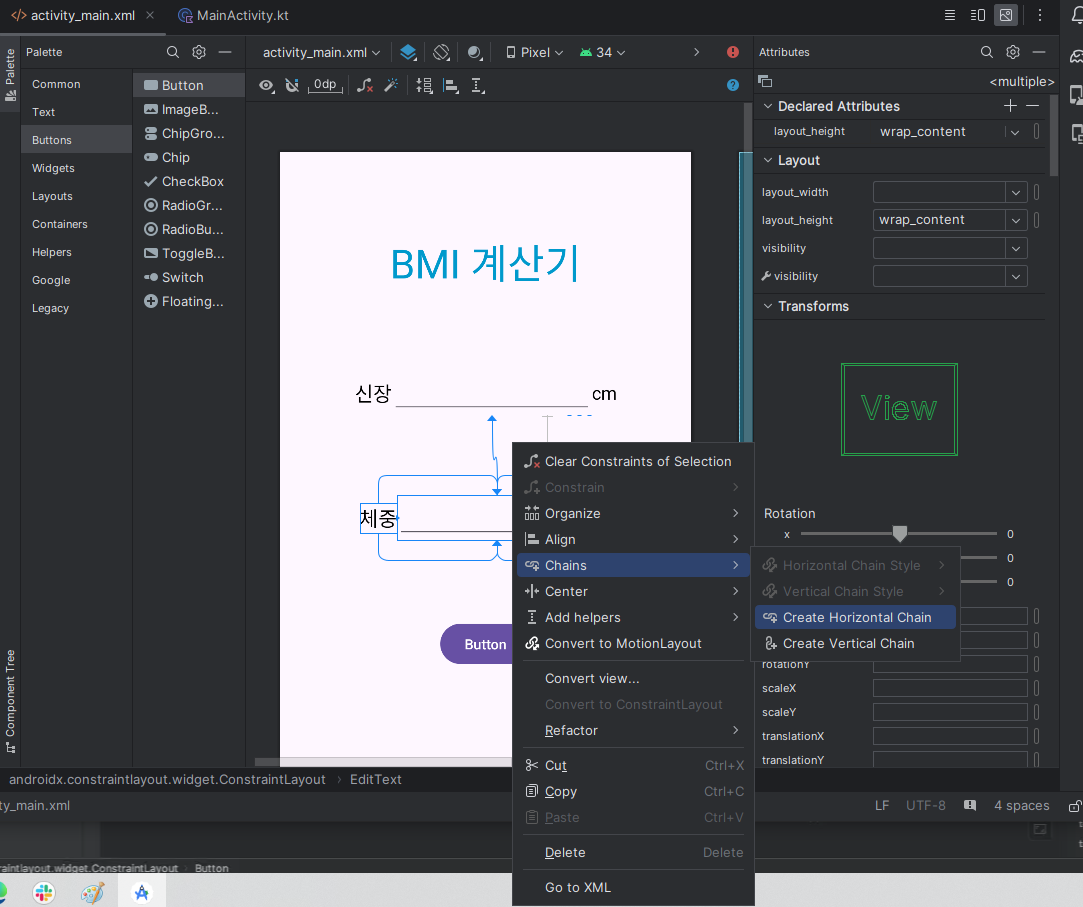Open Attributes panel settings gear

tap(1013, 52)
